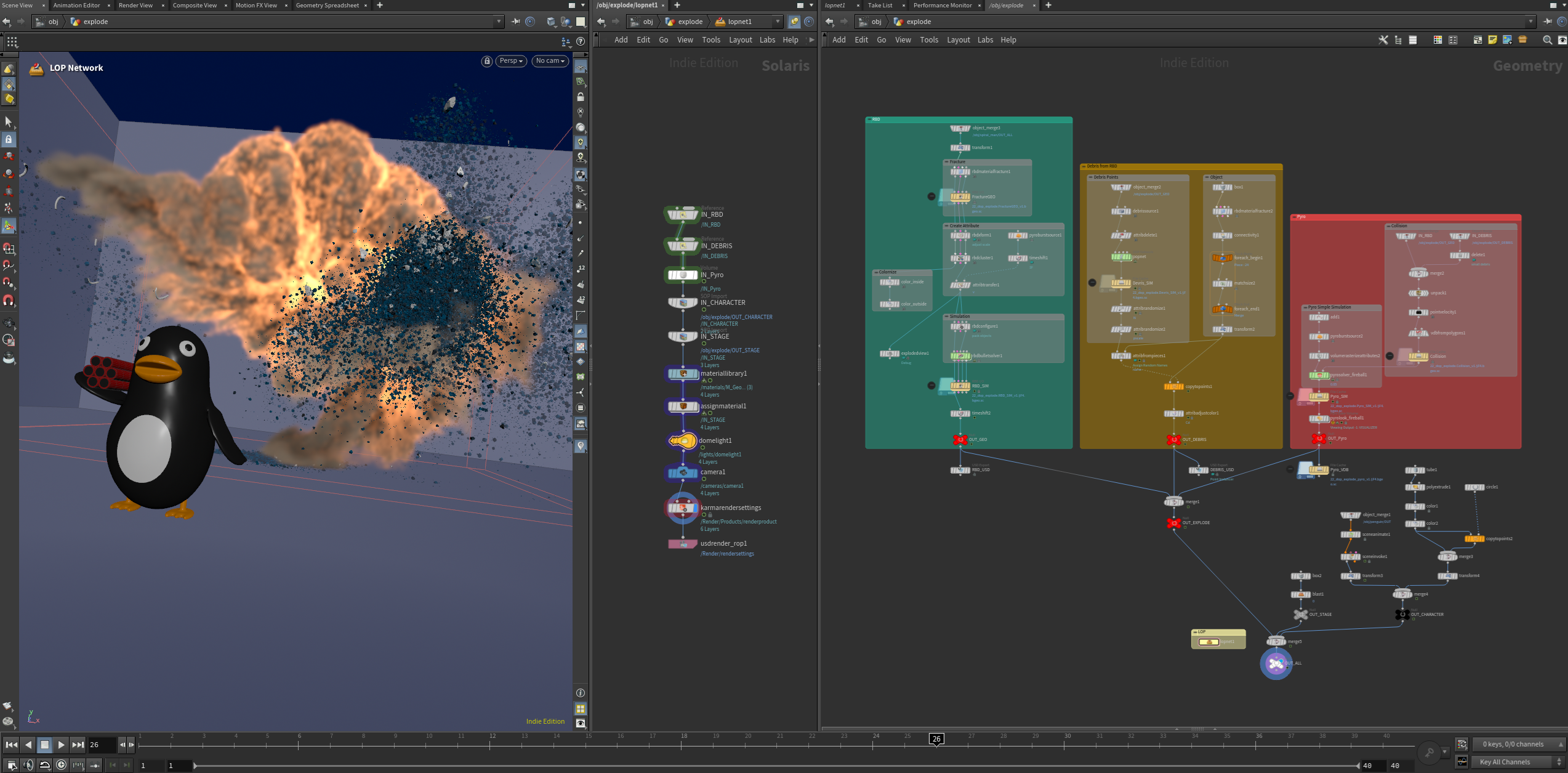
Task: Click the usdrender_rop1 node
Action: [x=683, y=544]
